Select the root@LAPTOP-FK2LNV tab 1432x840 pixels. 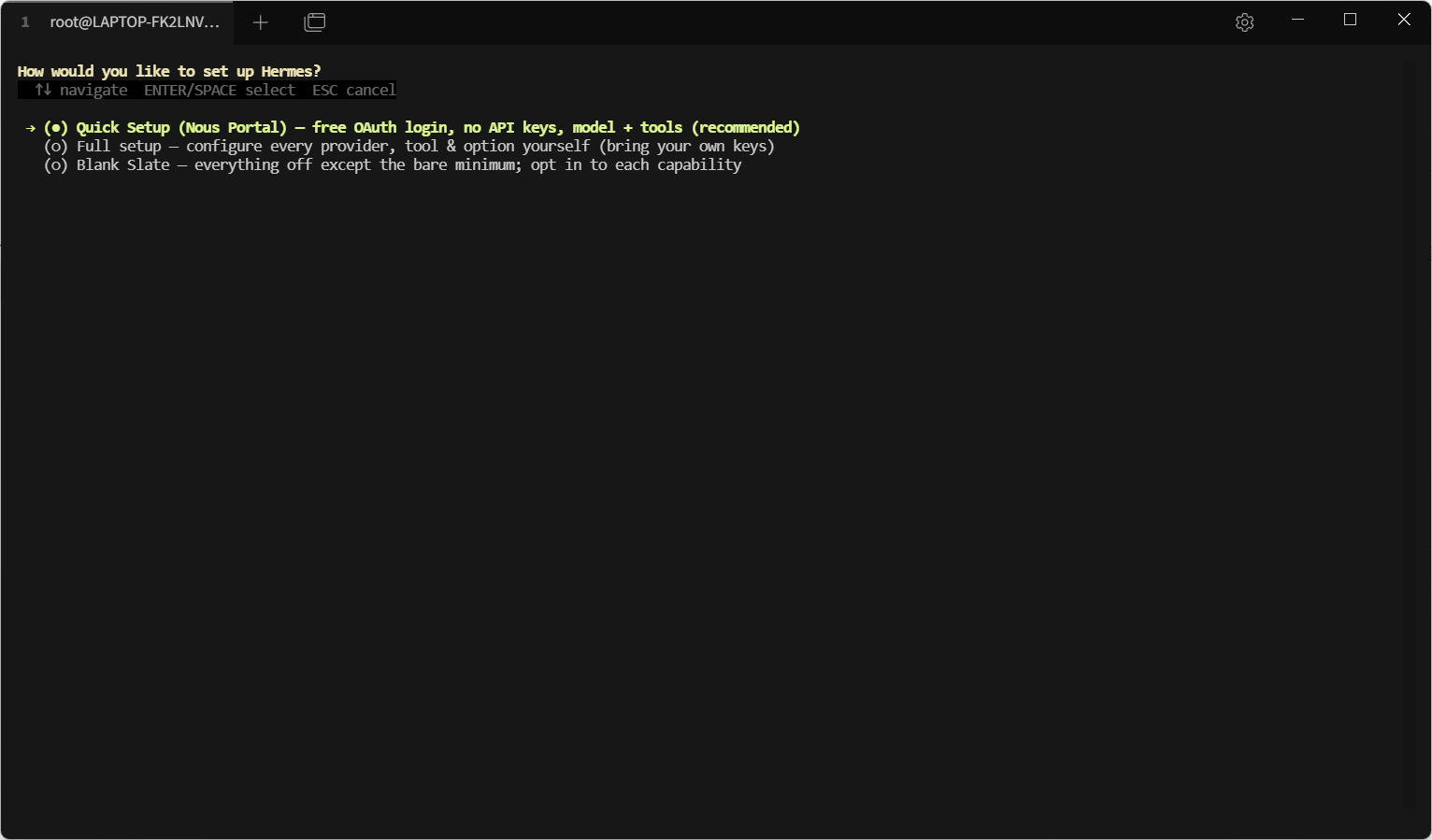point(118,22)
